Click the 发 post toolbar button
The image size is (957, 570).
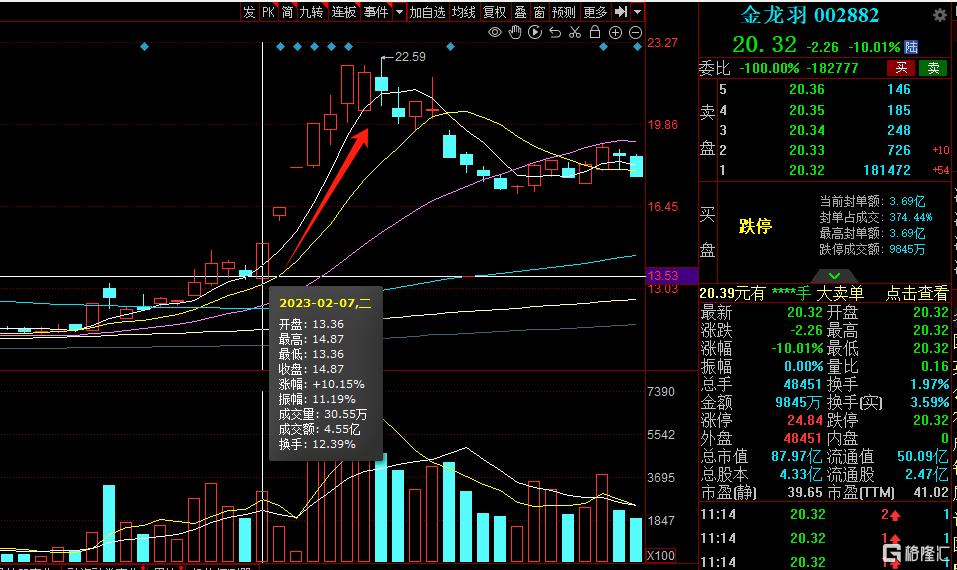coord(249,12)
